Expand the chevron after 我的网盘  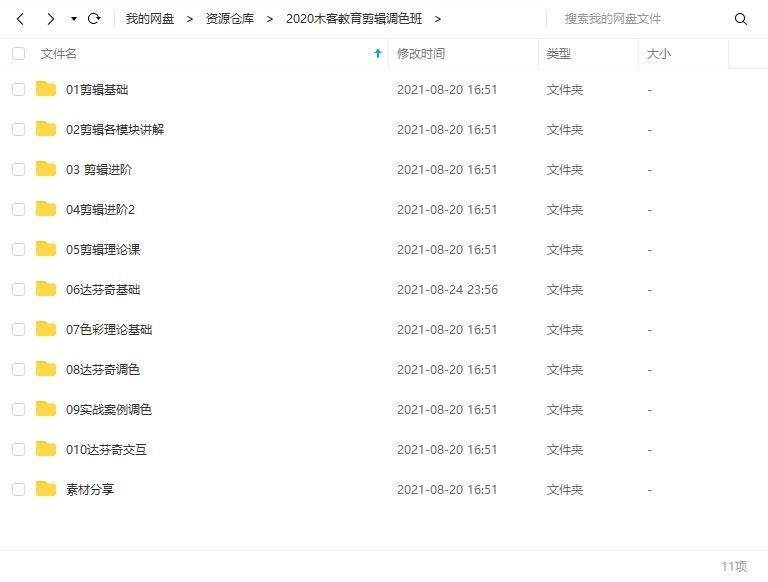pyautogui.click(x=190, y=19)
